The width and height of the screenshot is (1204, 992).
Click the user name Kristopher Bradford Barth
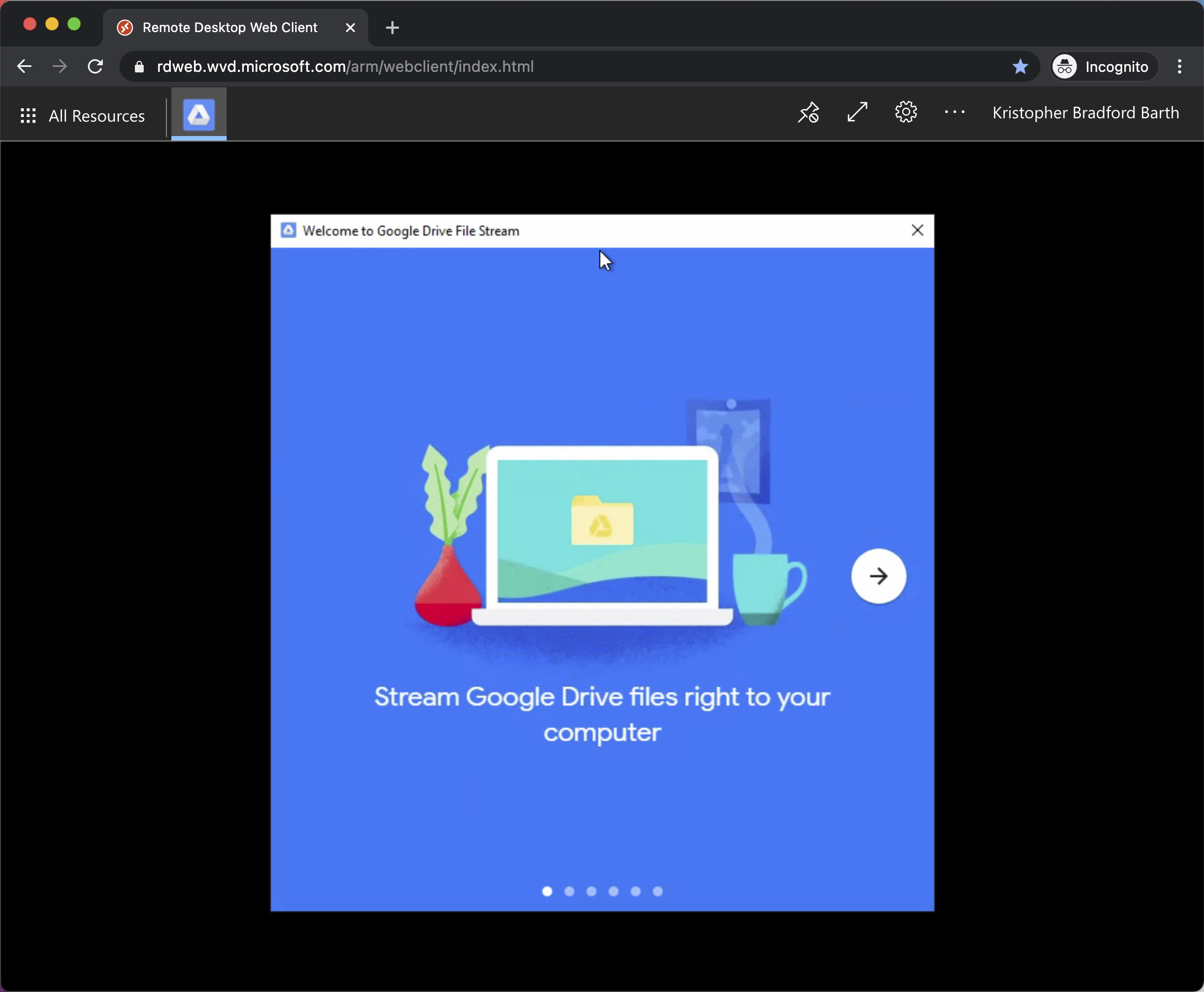click(1085, 113)
